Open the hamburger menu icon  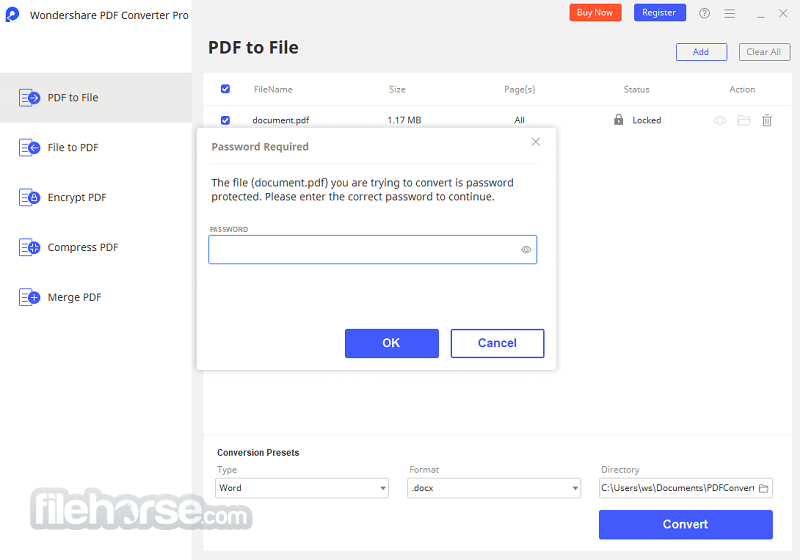(730, 13)
